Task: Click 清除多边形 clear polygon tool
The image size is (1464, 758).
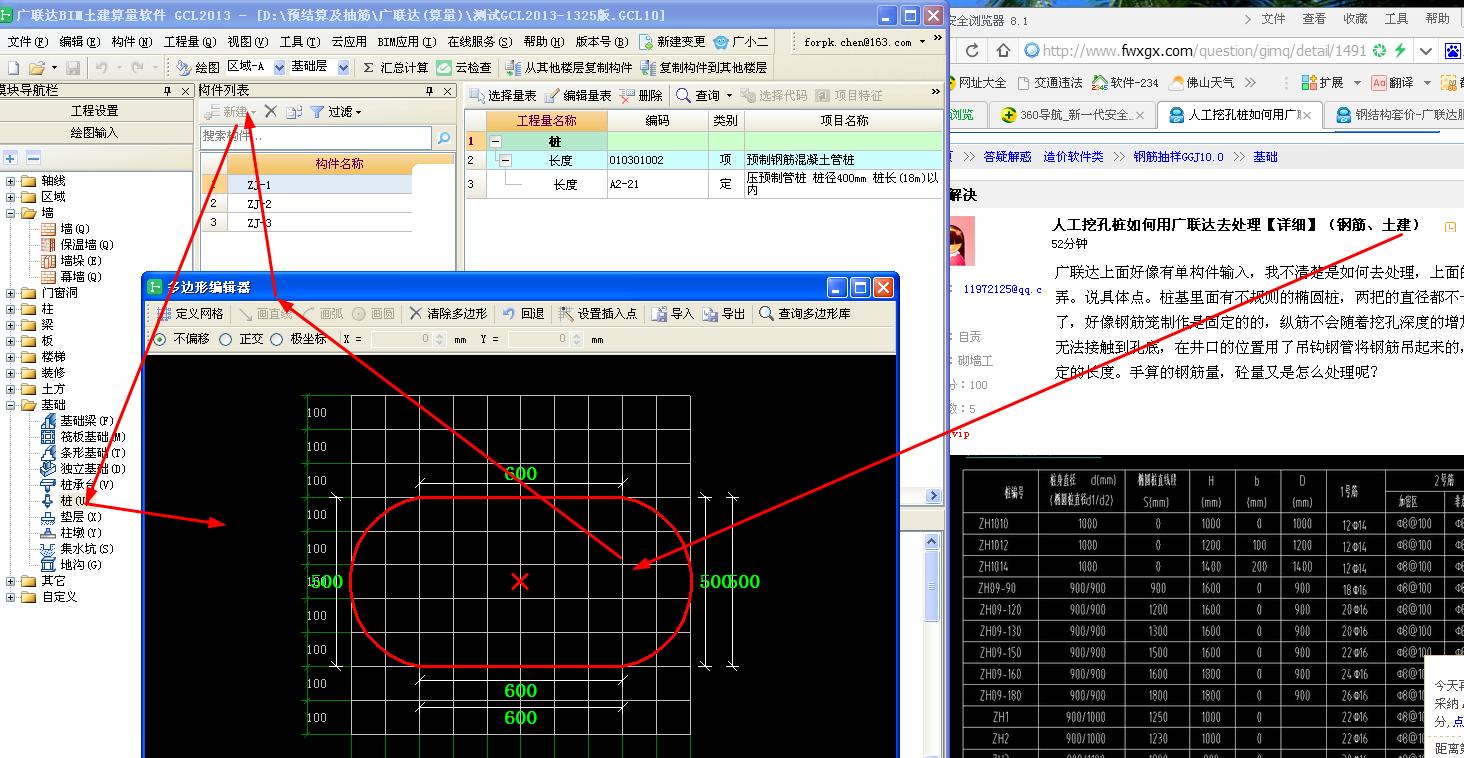Action: click(x=449, y=313)
